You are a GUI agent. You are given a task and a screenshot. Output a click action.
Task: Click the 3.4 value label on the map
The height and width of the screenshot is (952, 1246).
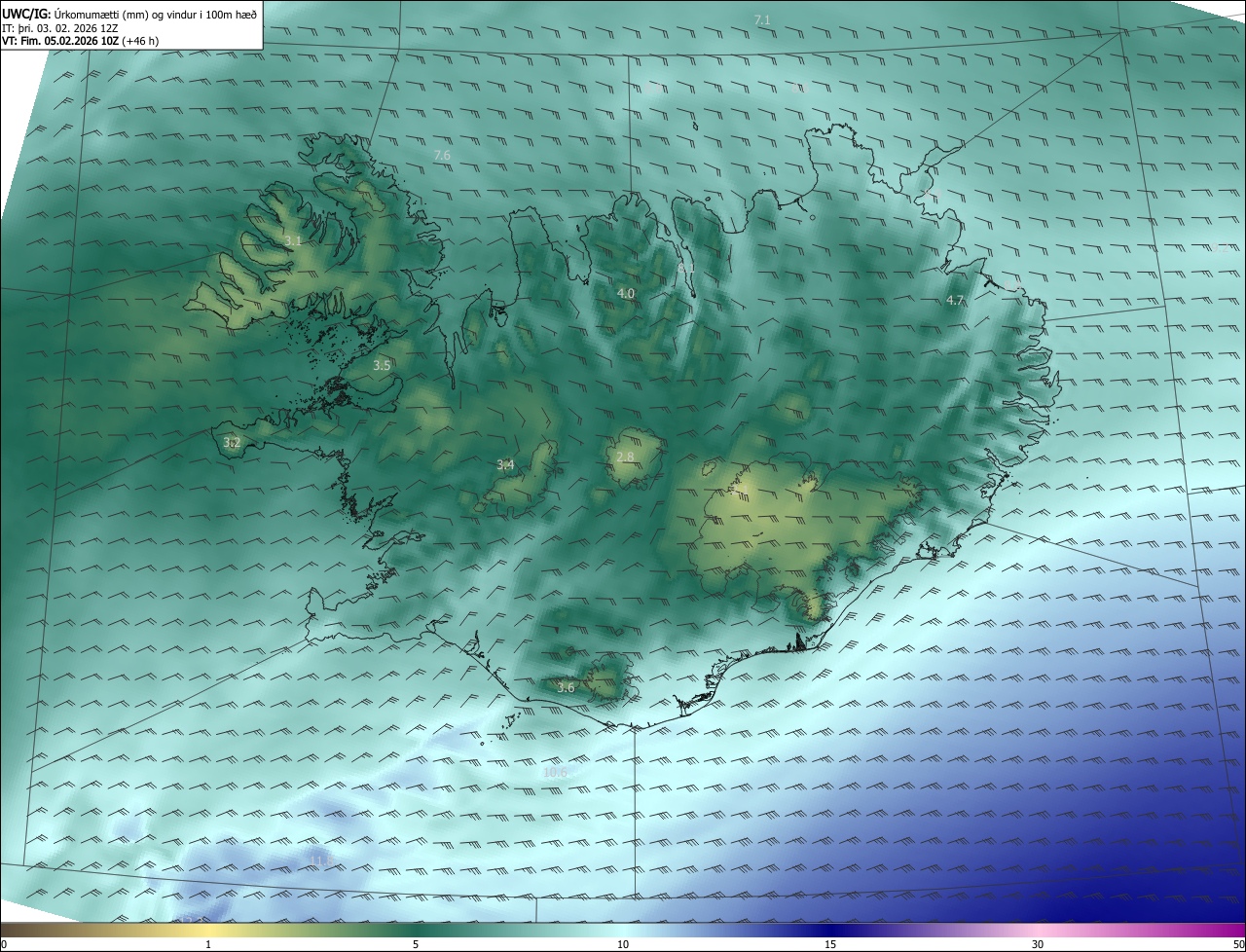tap(505, 465)
